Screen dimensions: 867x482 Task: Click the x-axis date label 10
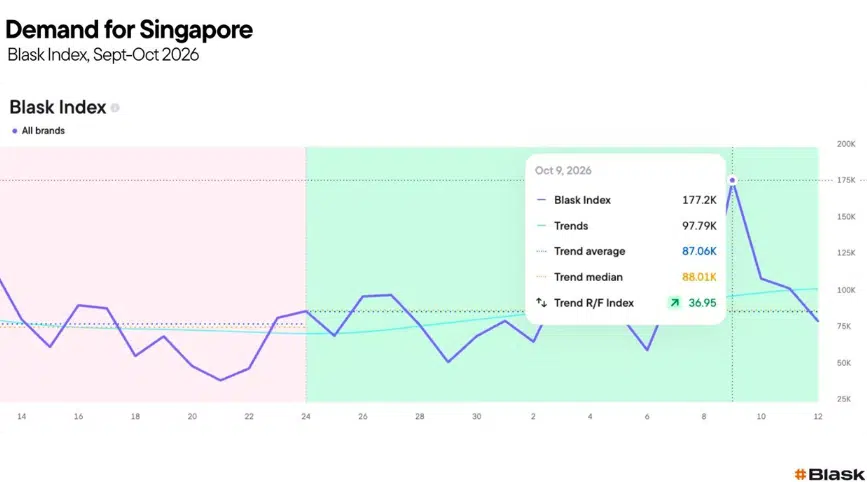point(761,416)
